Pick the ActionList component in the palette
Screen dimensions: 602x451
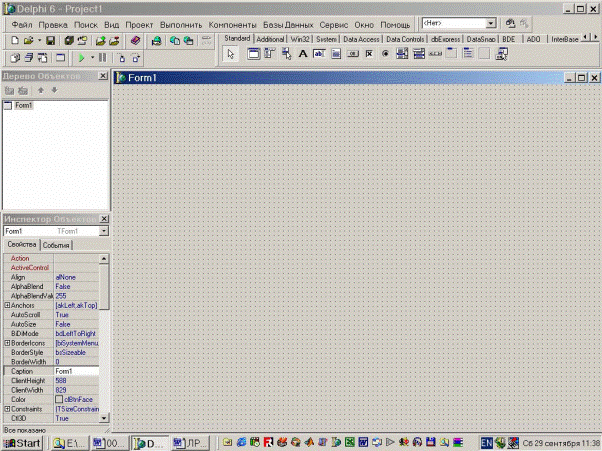(501, 54)
